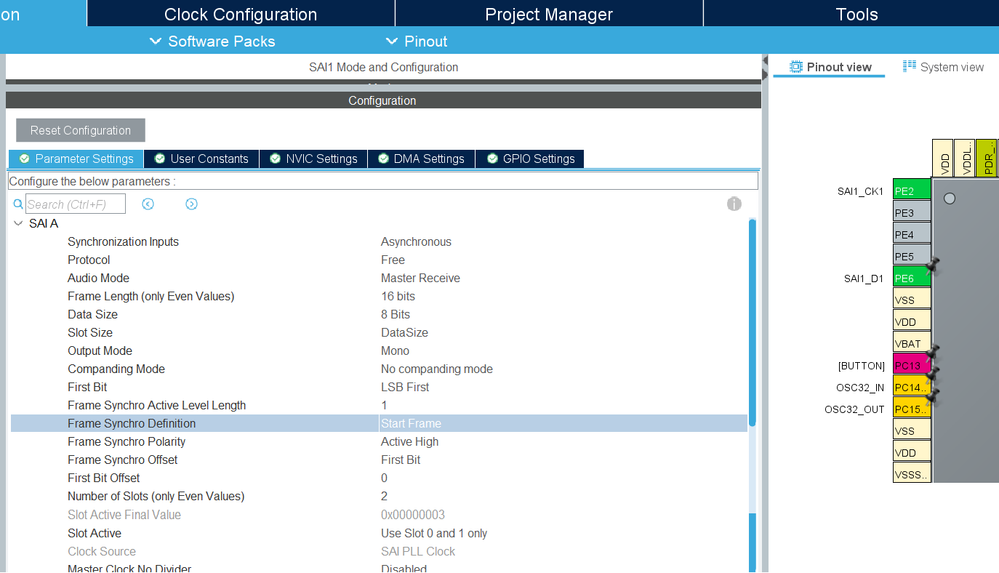This screenshot has width=999, height=573.
Task: Click the OSC32_IN pin label
Action: tap(860, 388)
